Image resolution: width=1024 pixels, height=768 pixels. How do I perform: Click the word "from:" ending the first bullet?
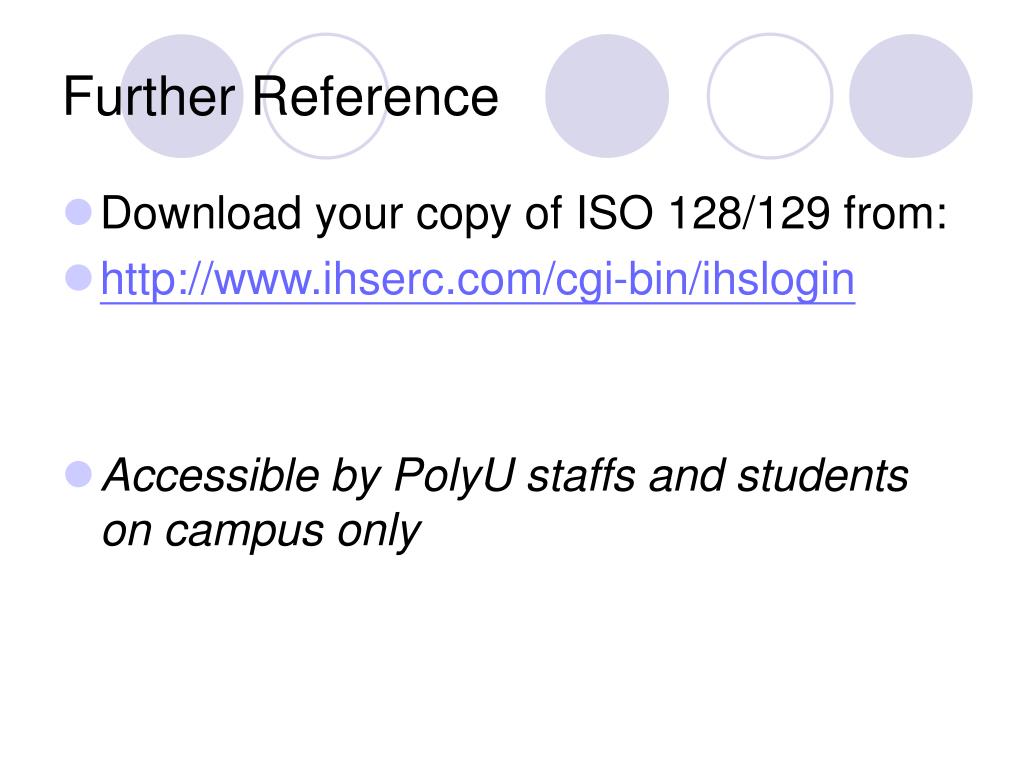(x=895, y=214)
